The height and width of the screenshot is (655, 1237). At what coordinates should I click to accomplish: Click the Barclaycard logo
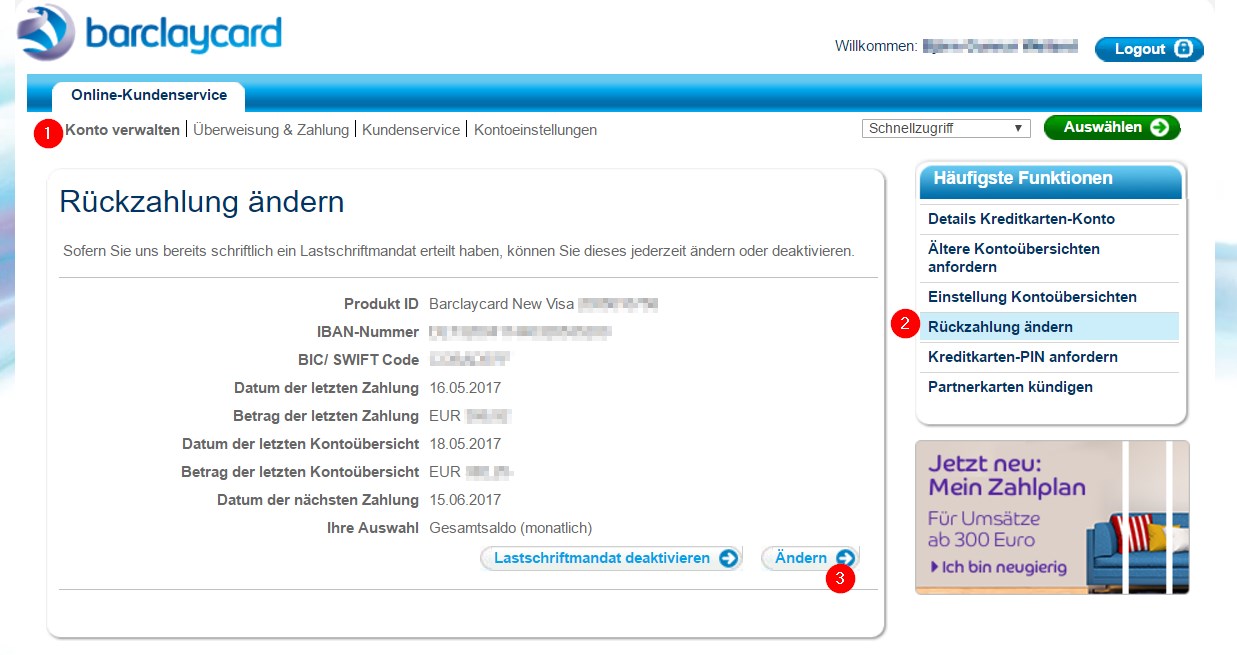tap(149, 33)
